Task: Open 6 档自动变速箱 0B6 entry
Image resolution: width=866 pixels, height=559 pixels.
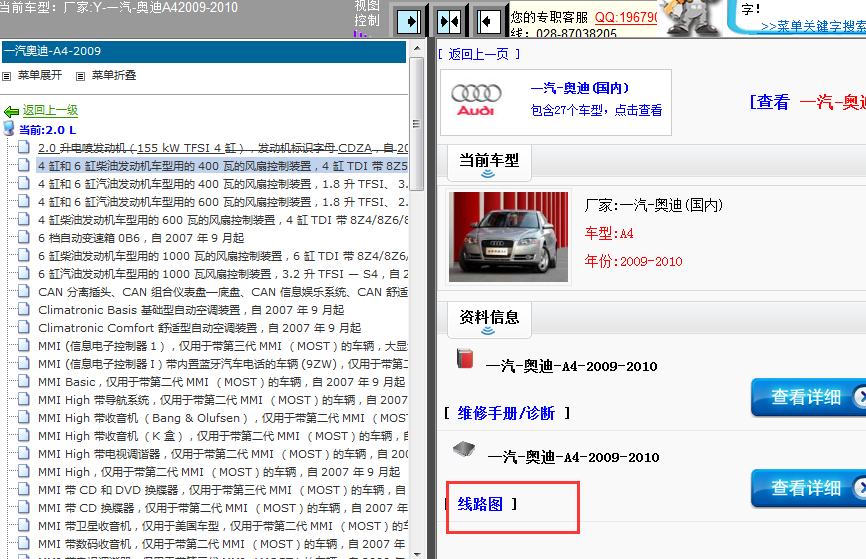Action: click(141, 238)
